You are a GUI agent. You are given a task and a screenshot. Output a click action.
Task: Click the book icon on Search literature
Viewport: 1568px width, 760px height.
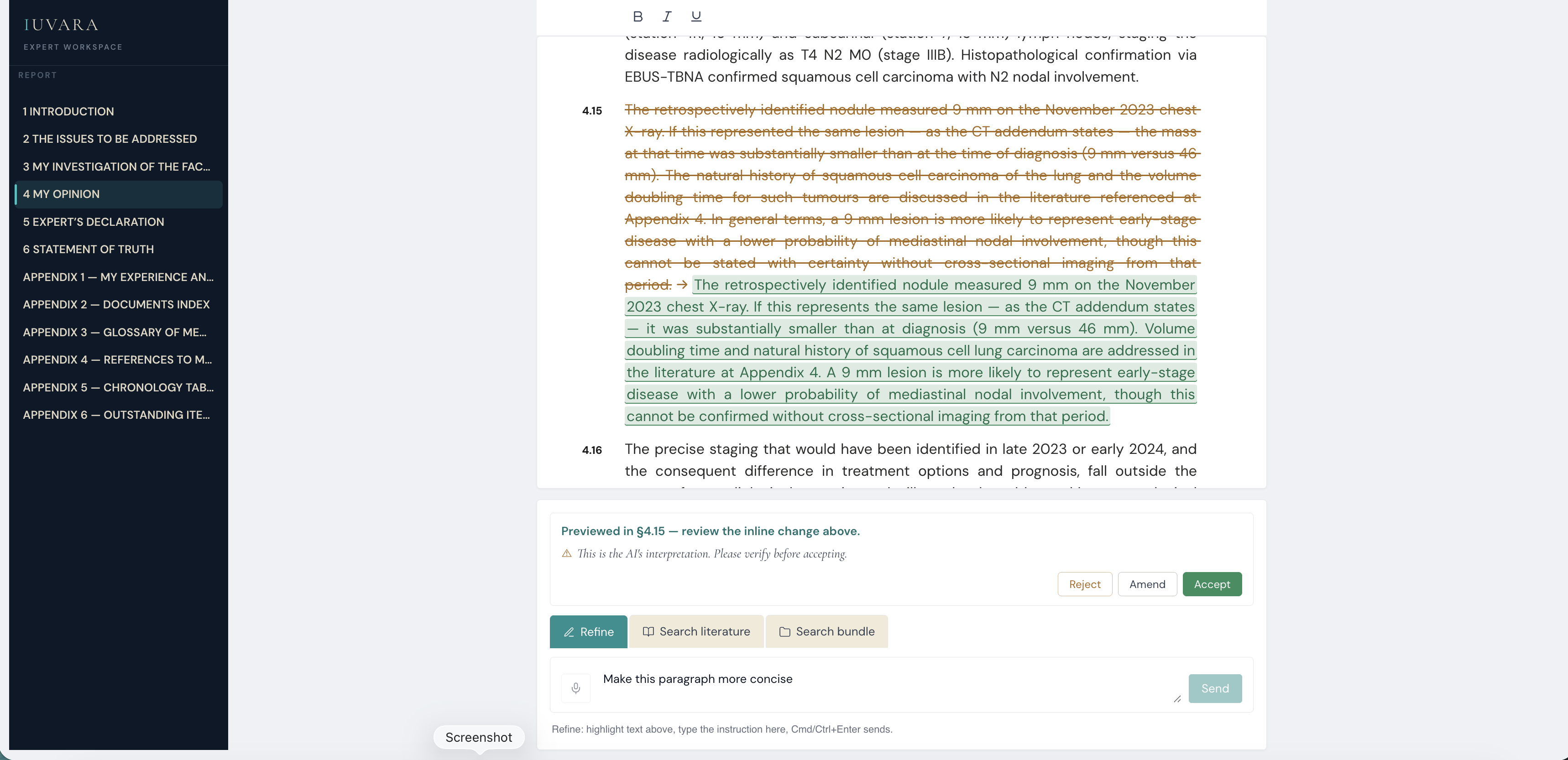(x=648, y=632)
